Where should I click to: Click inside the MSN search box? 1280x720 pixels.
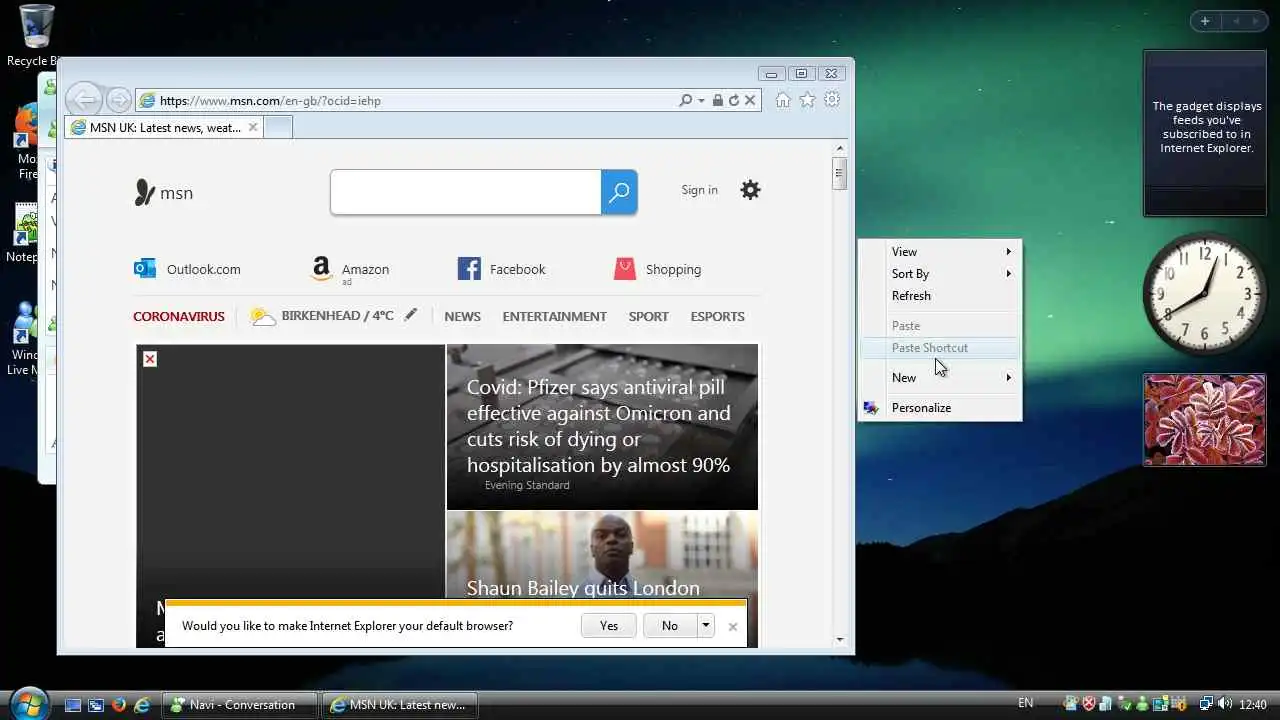click(x=466, y=192)
